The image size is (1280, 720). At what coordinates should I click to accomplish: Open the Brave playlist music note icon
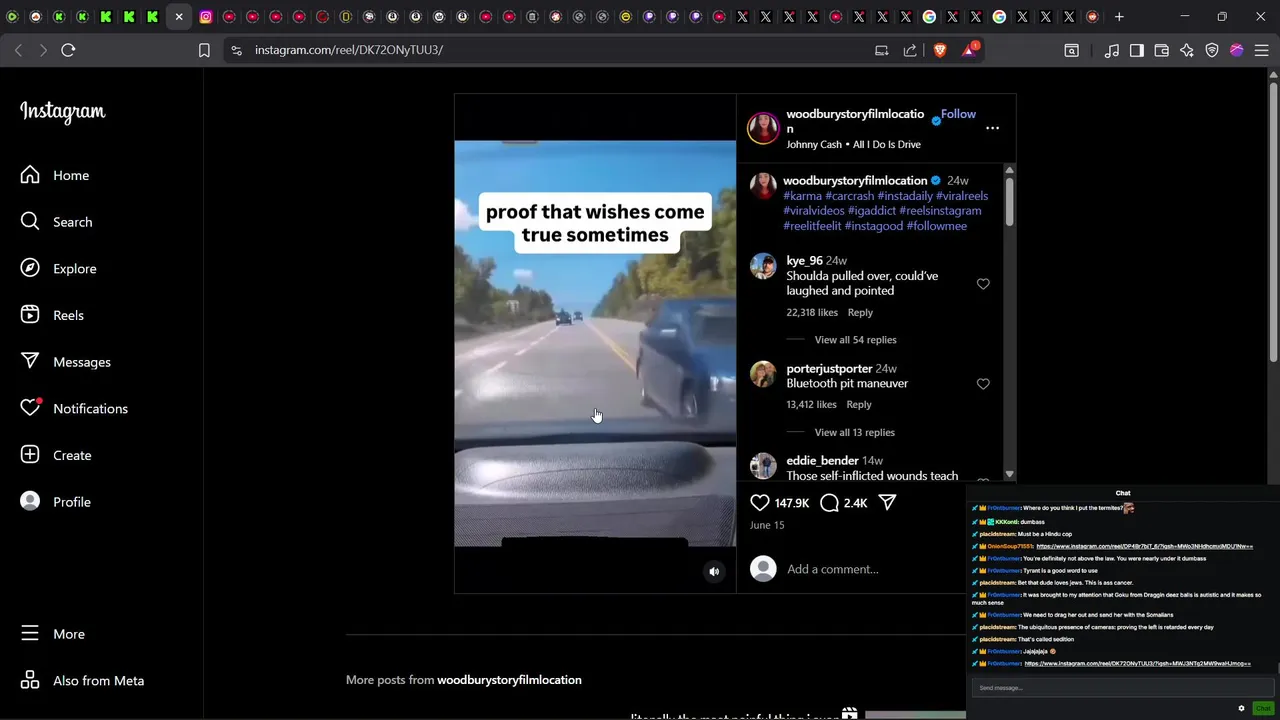pos(1112,50)
